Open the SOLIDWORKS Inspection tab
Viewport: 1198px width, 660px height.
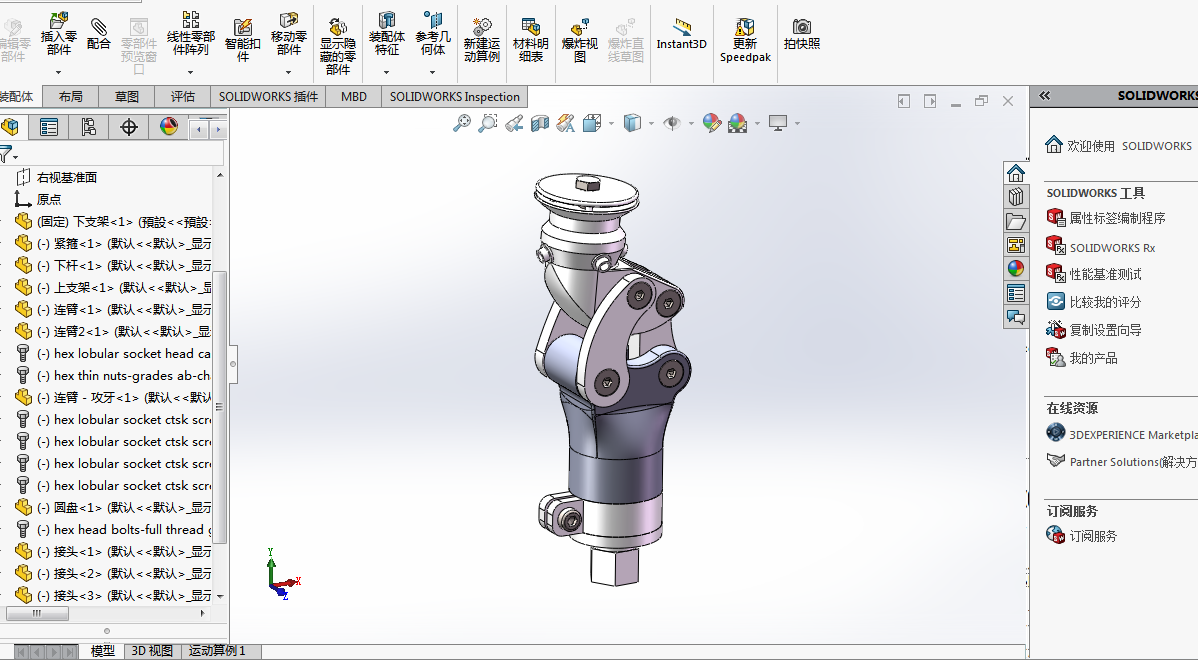tap(455, 96)
